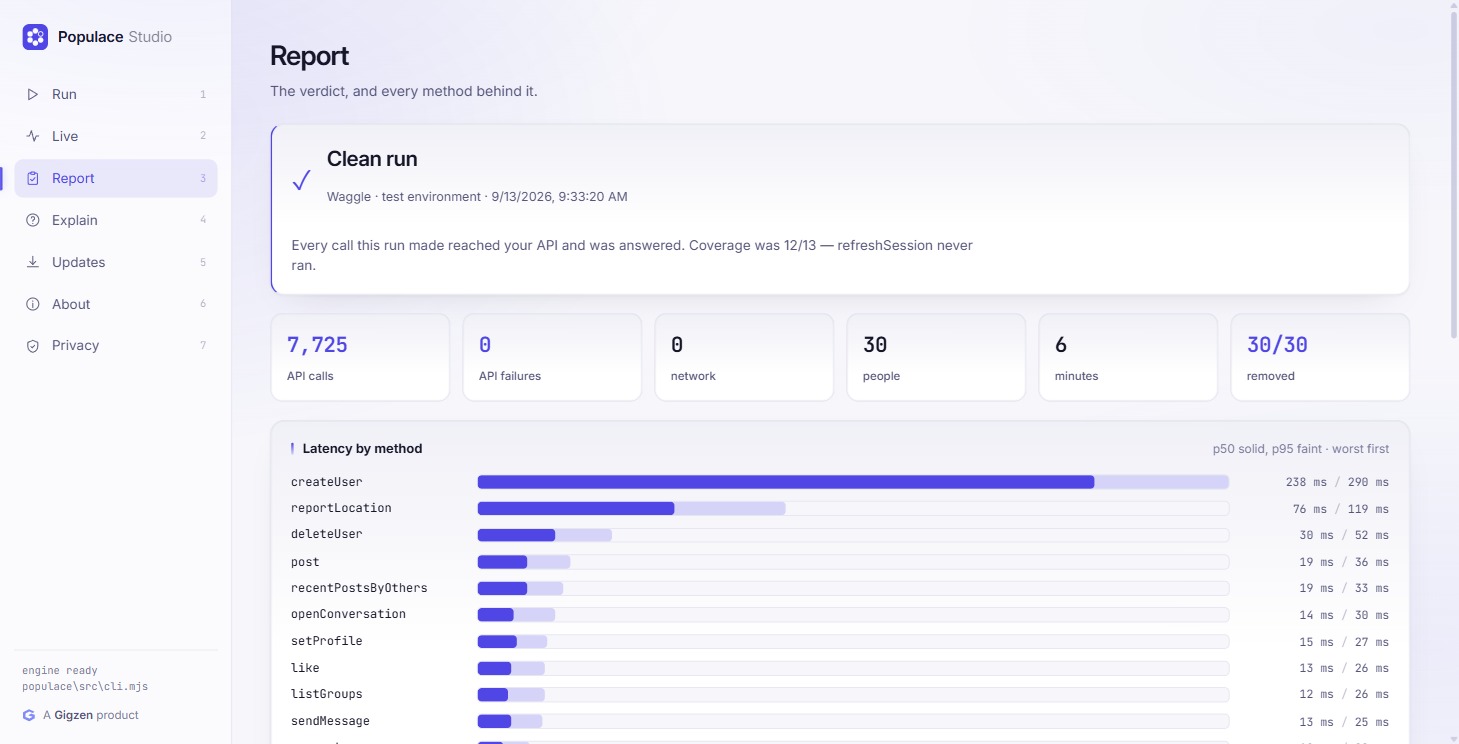Click the Report clipboard icon in sidebar
The width and height of the screenshot is (1459, 744).
point(33,178)
